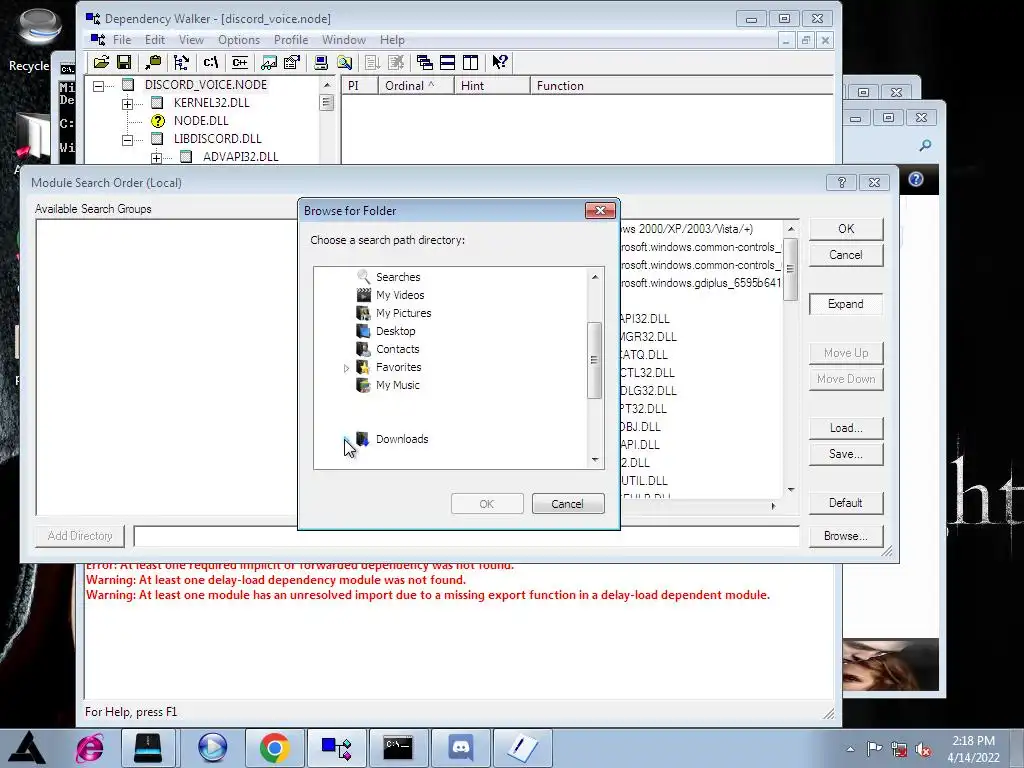Click the Open file toolbar icon
This screenshot has height=768, width=1024.
coord(101,63)
